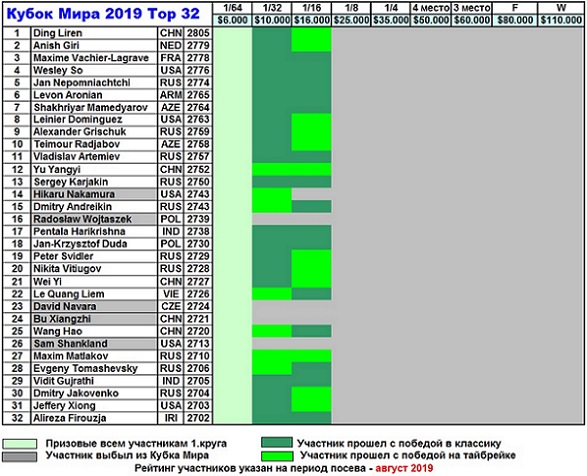This screenshot has width=587, height=476.
Task: Click Alireza Firouzja's rating 2702
Action: click(198, 418)
